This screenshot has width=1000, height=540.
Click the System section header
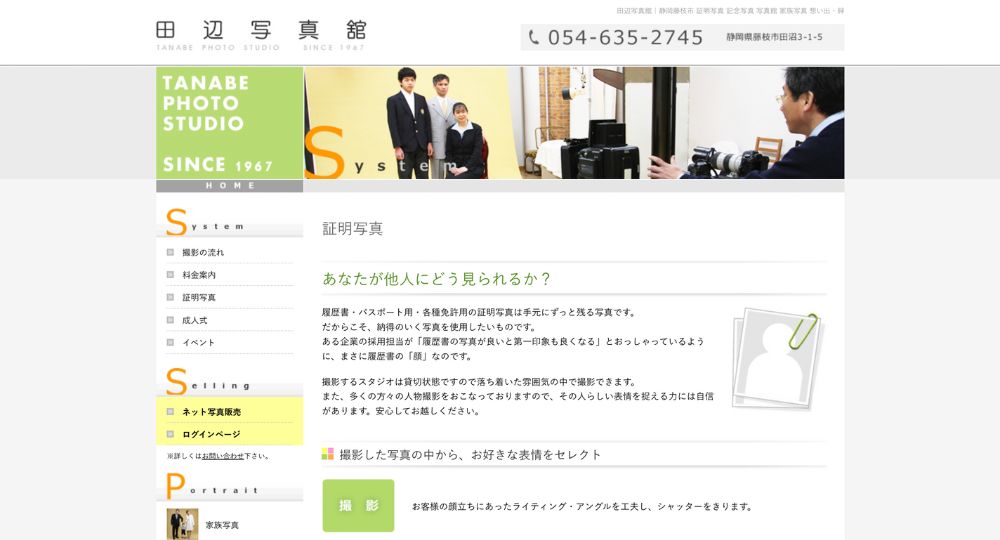click(230, 223)
